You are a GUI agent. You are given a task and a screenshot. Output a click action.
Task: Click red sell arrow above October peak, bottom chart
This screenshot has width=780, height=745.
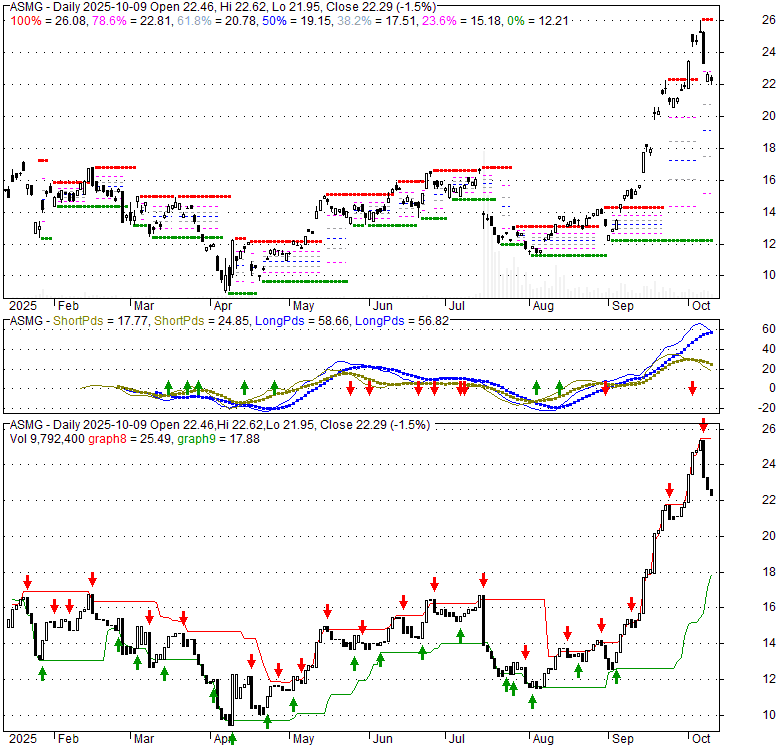pyautogui.click(x=703, y=426)
